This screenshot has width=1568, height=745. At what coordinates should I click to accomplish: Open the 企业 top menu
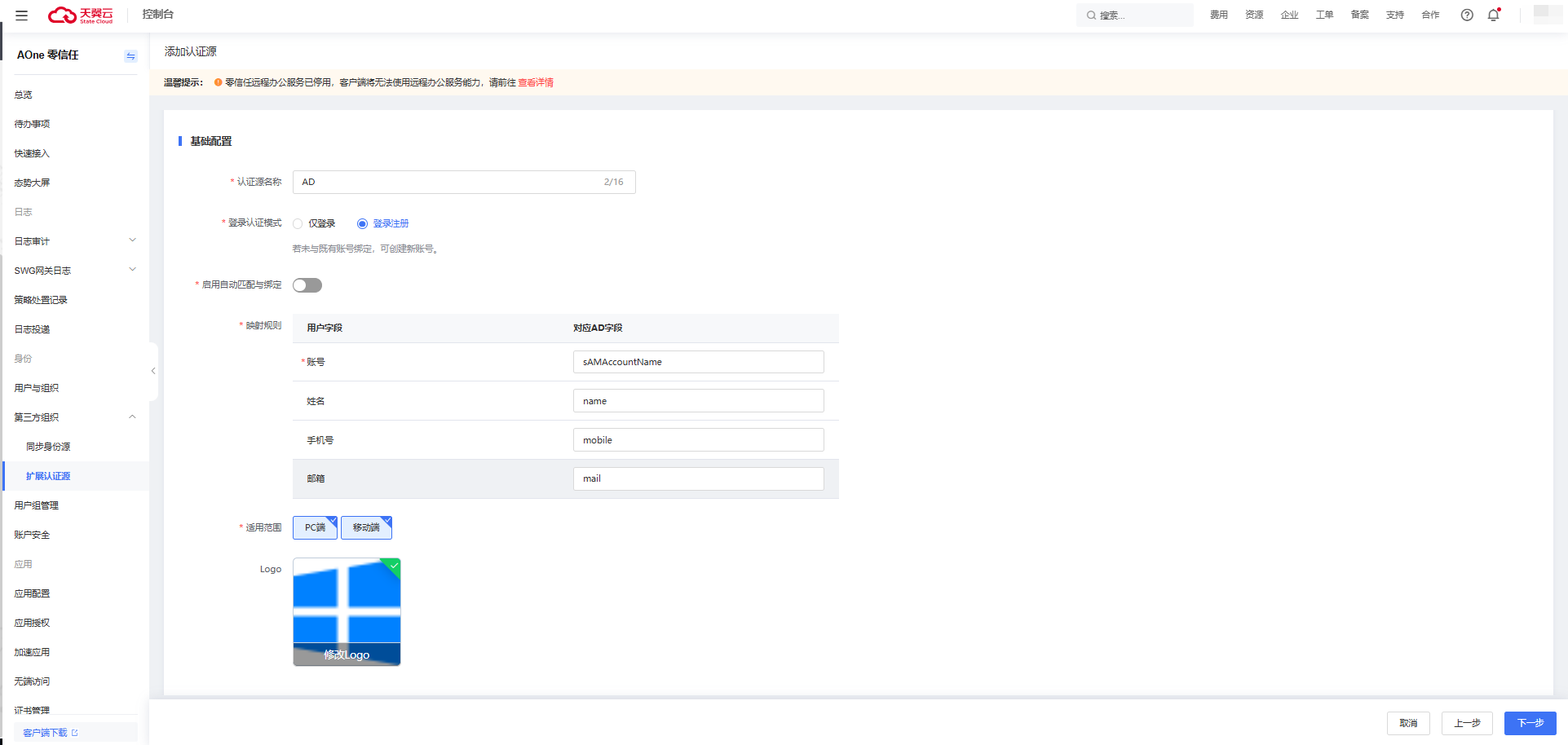click(x=1289, y=15)
